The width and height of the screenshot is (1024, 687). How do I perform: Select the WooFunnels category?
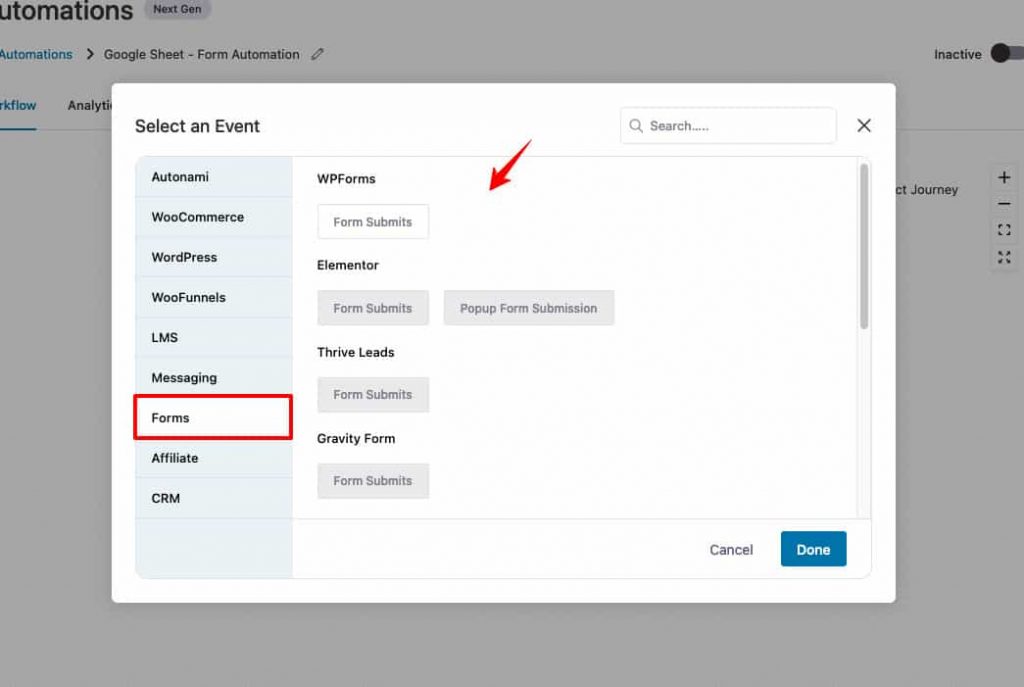coord(214,297)
